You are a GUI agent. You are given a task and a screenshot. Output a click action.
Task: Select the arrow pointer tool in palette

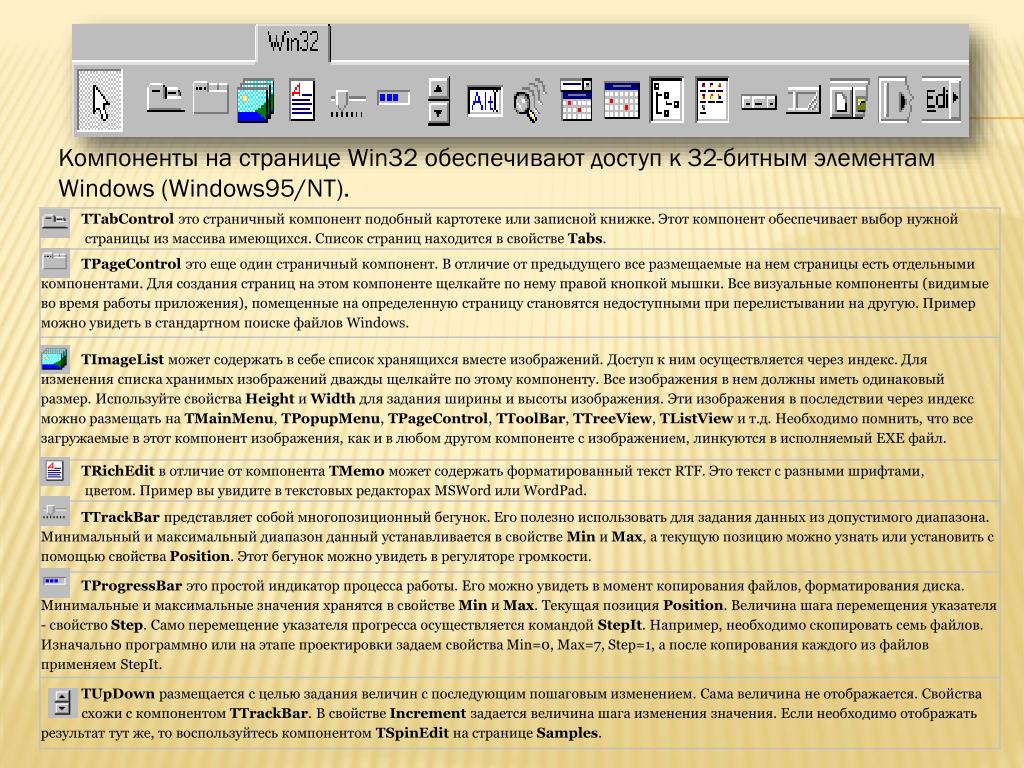(x=100, y=101)
